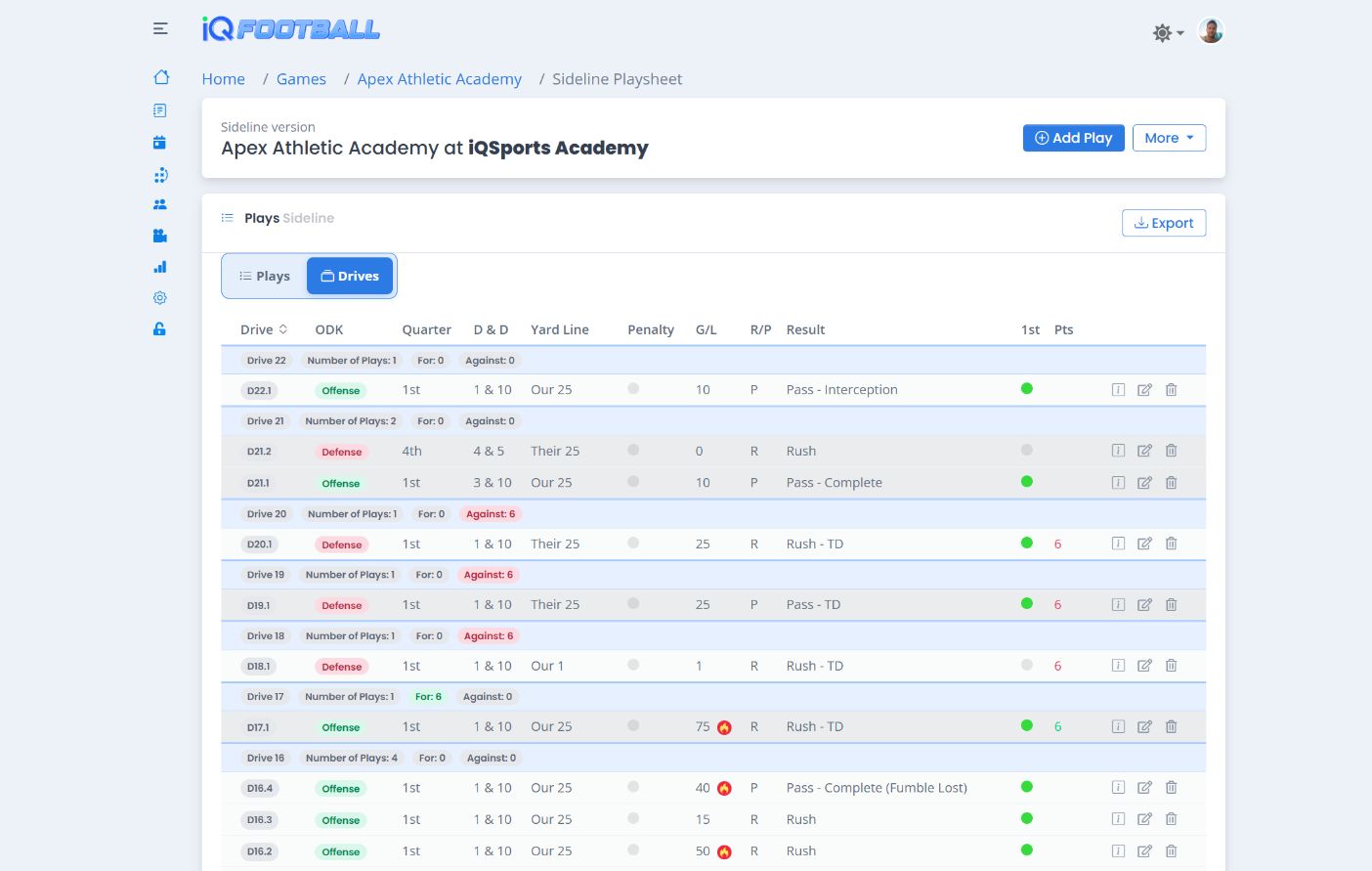
Task: Click the explosive play flame on D17.1
Action: (x=724, y=727)
